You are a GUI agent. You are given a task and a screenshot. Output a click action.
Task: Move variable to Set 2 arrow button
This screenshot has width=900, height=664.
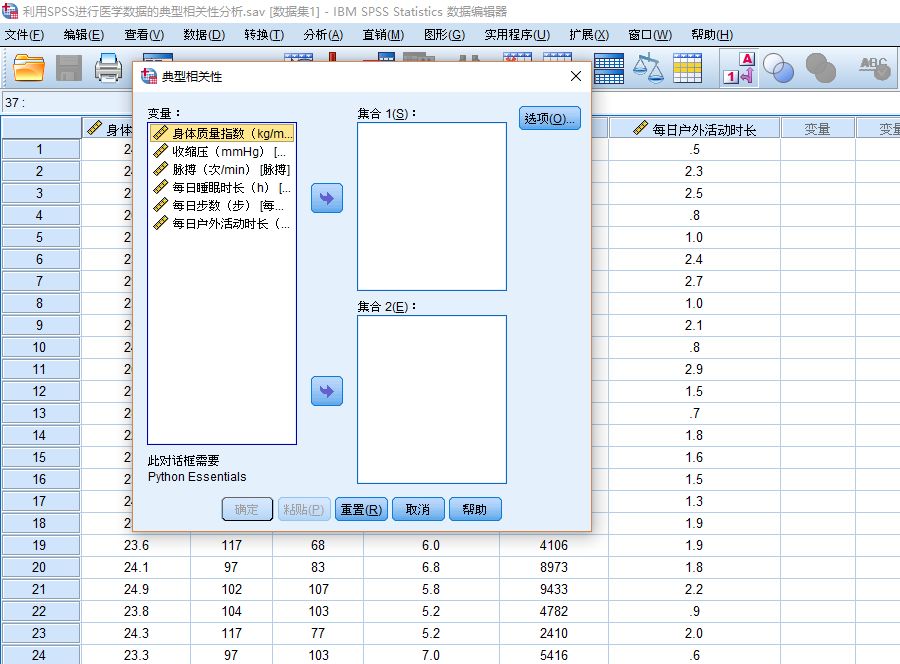(x=327, y=391)
